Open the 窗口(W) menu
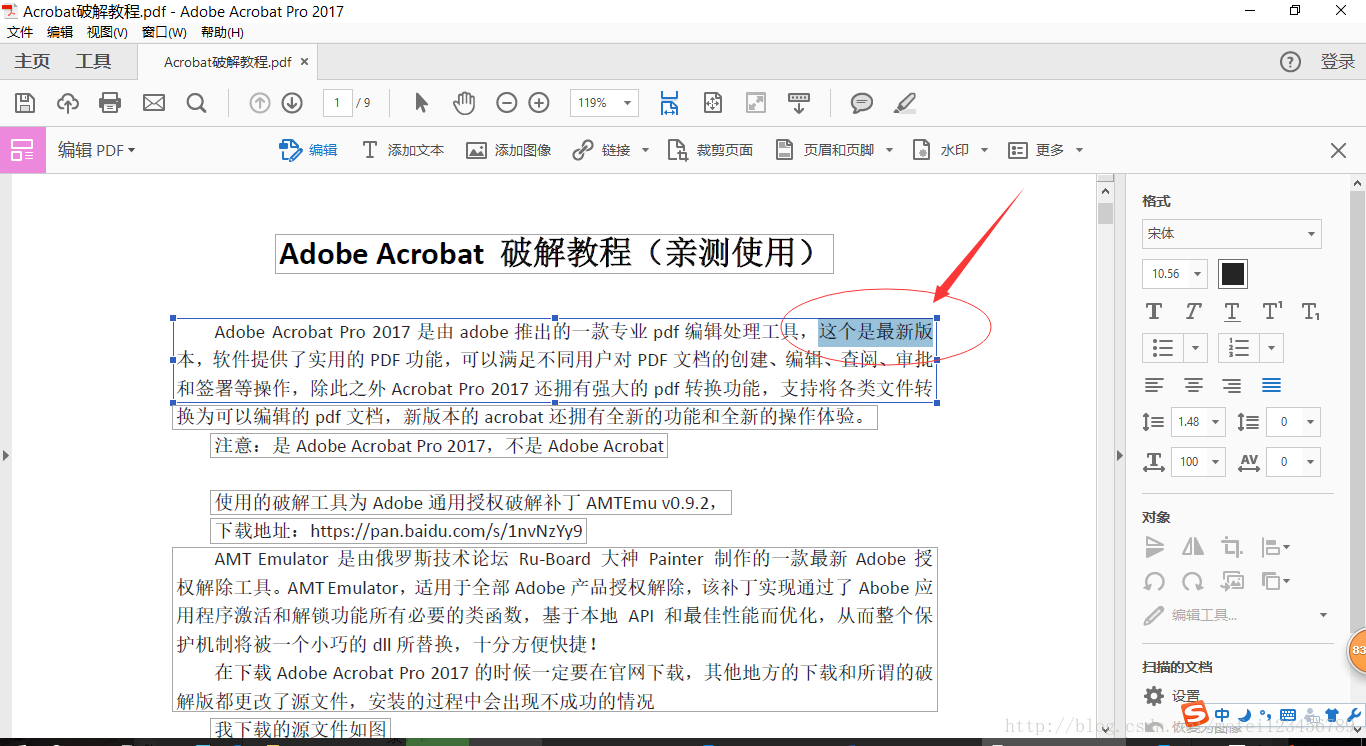This screenshot has height=746, width=1366. (164, 32)
